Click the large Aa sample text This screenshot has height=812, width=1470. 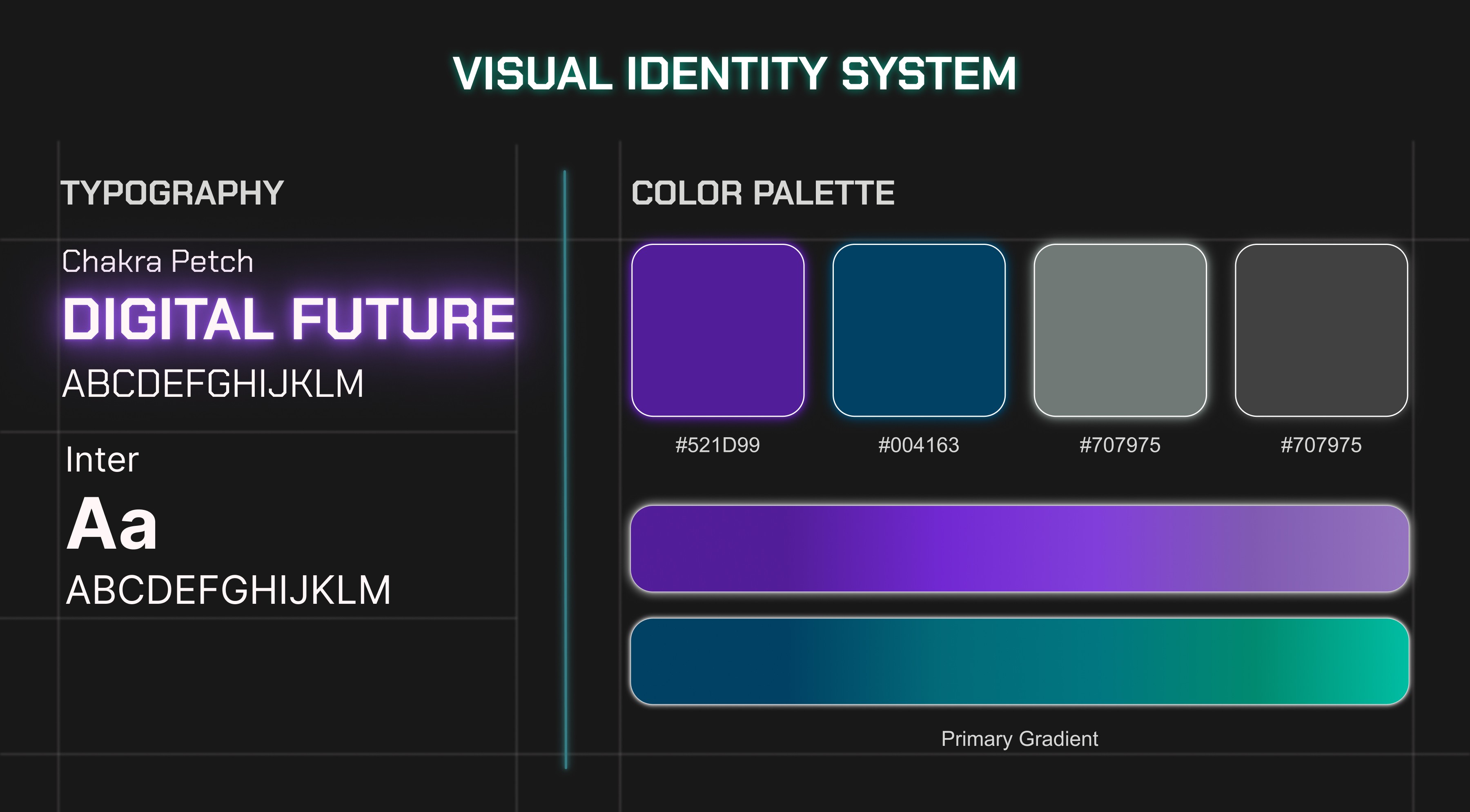(112, 524)
